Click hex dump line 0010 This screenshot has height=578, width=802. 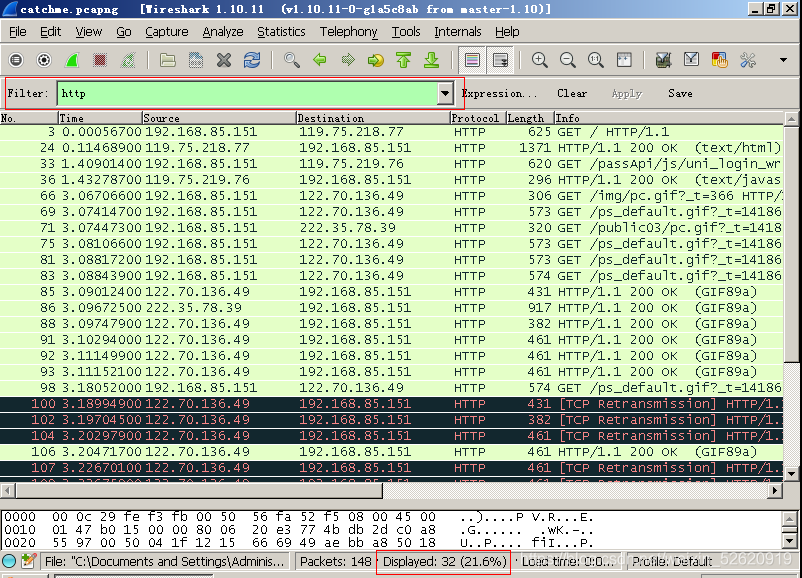pos(299,530)
